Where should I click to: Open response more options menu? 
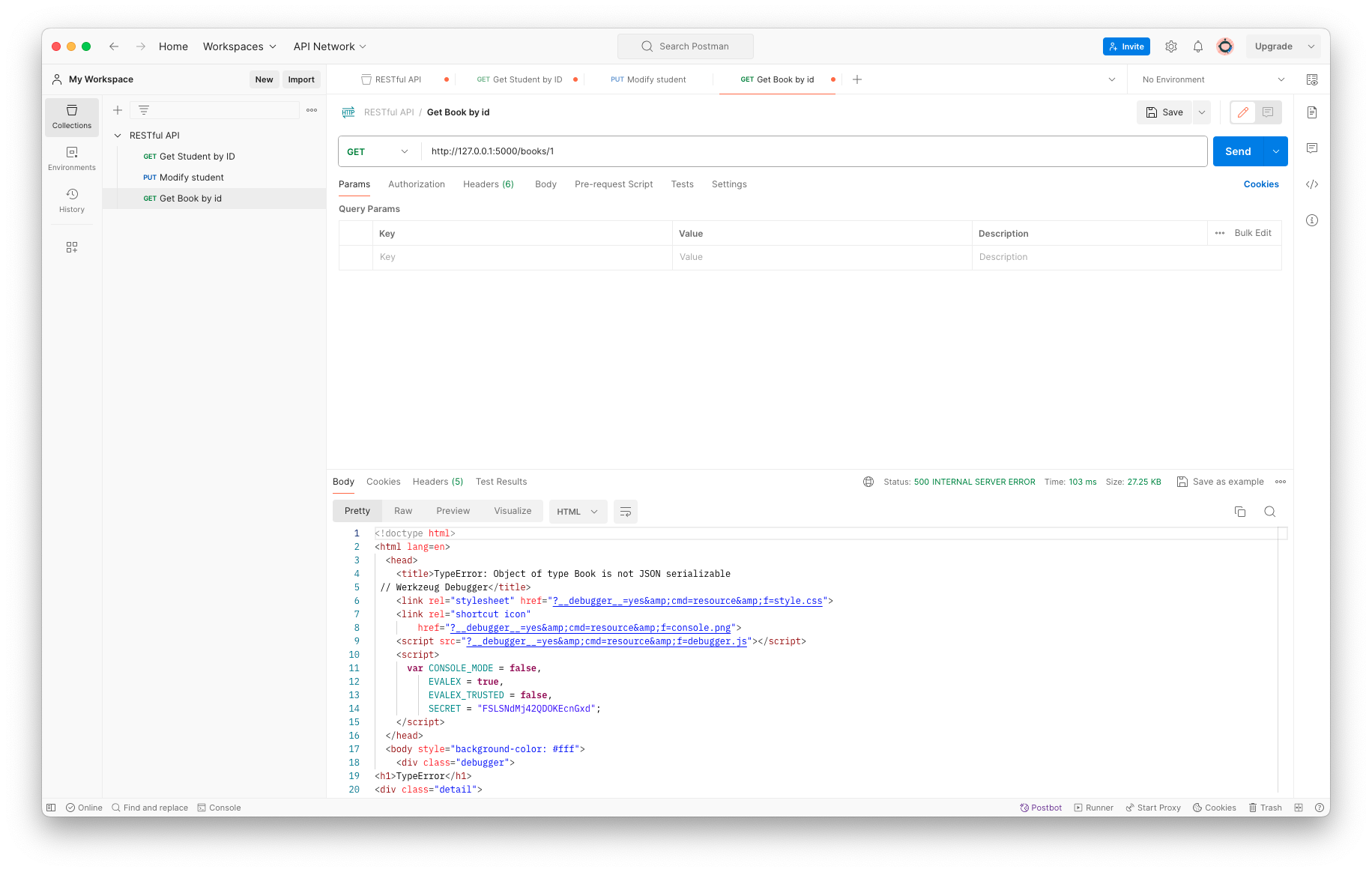1281,482
